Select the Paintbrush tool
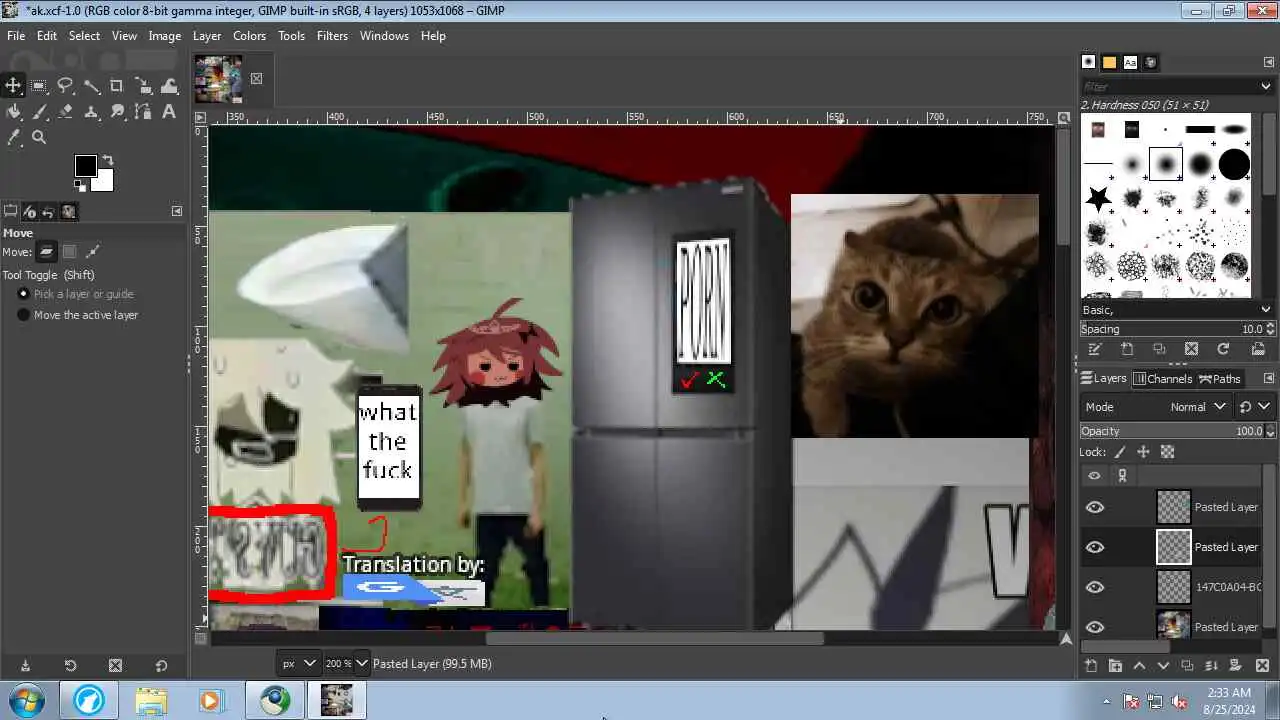1280x720 pixels. 39,112
